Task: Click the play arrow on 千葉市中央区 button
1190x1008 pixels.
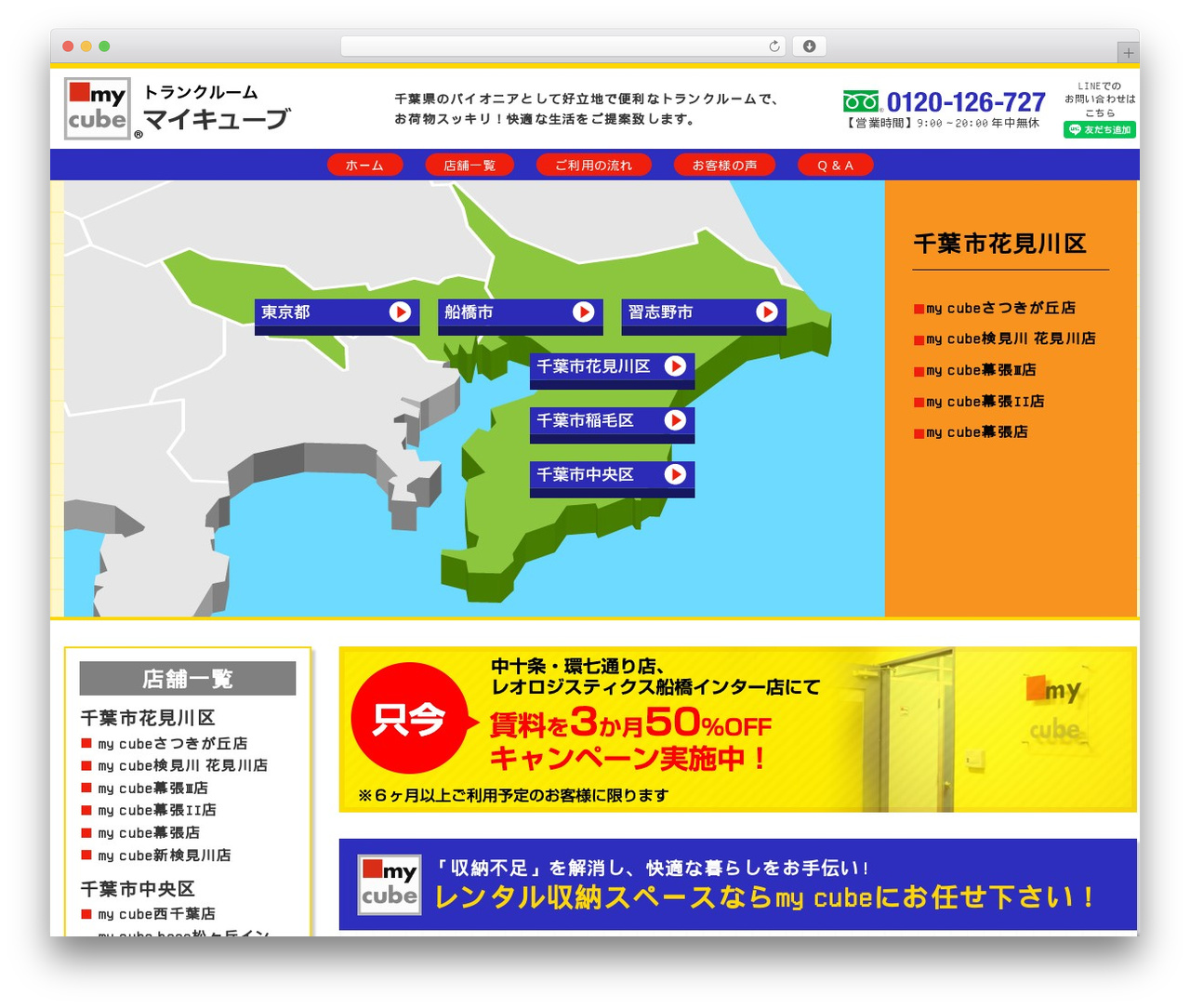Action: (675, 474)
